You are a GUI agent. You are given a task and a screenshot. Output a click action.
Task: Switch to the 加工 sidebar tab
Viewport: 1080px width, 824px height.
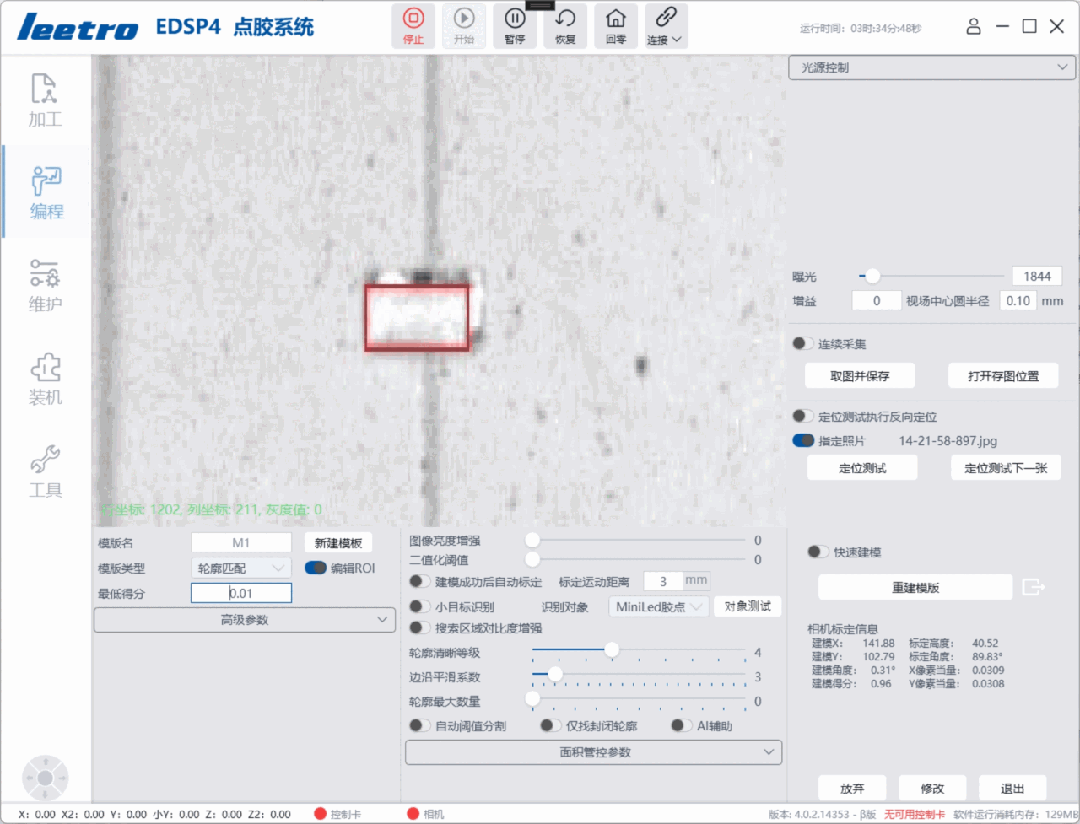point(45,100)
